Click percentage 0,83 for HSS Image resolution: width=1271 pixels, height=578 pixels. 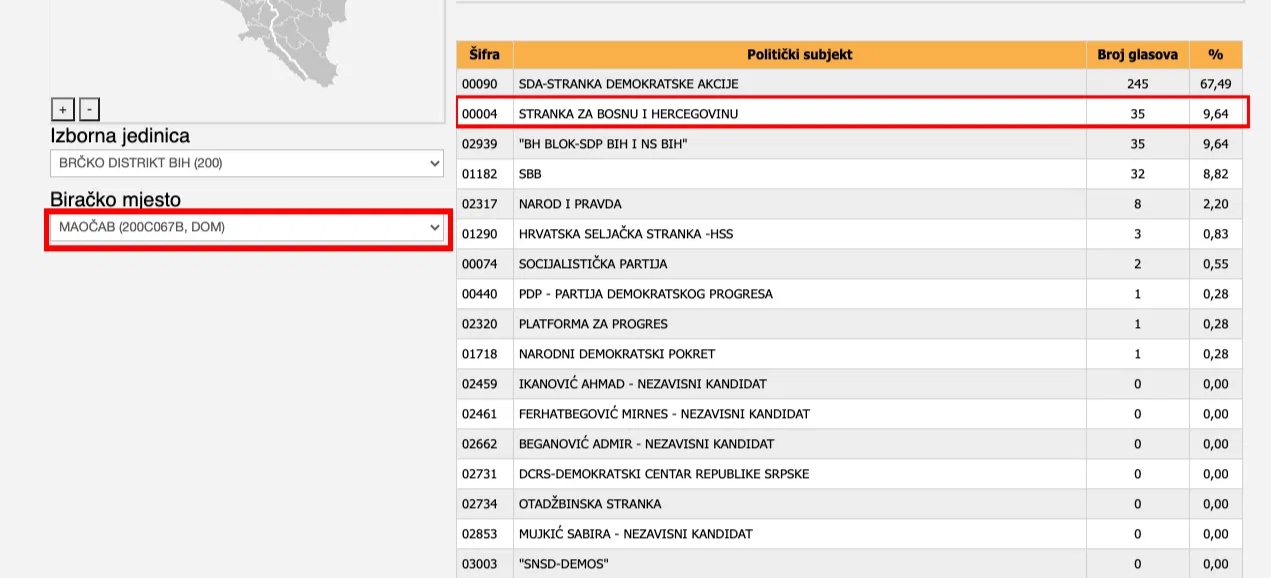[x=1216, y=234]
